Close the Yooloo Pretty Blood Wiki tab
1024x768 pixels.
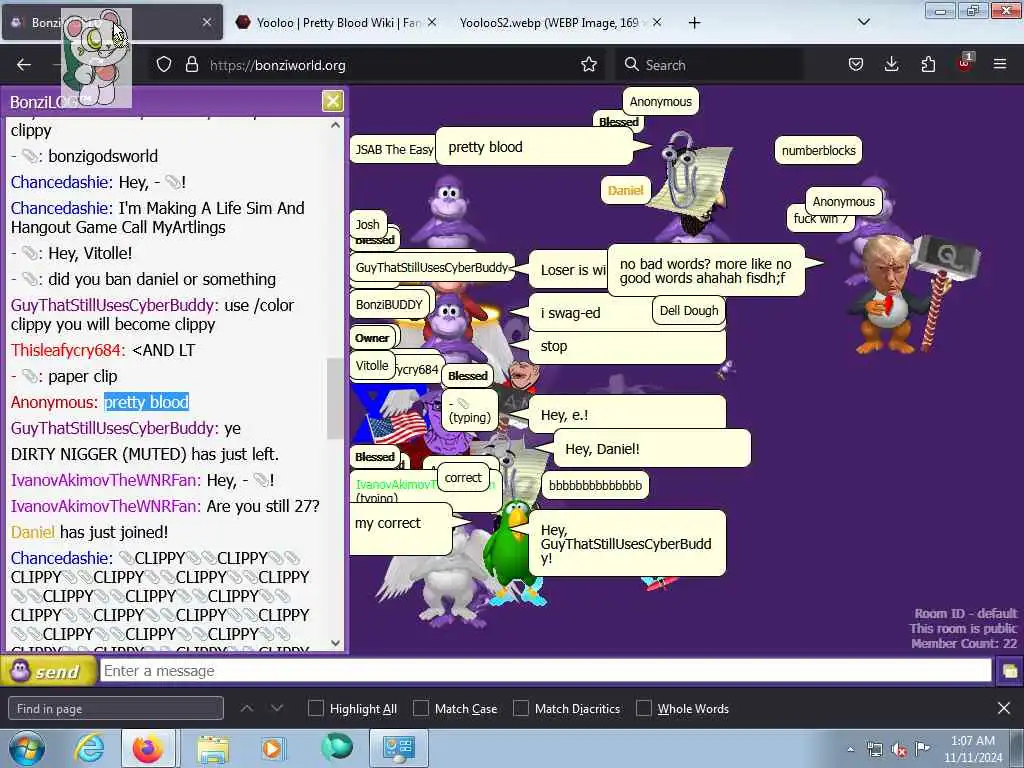[x=432, y=22]
